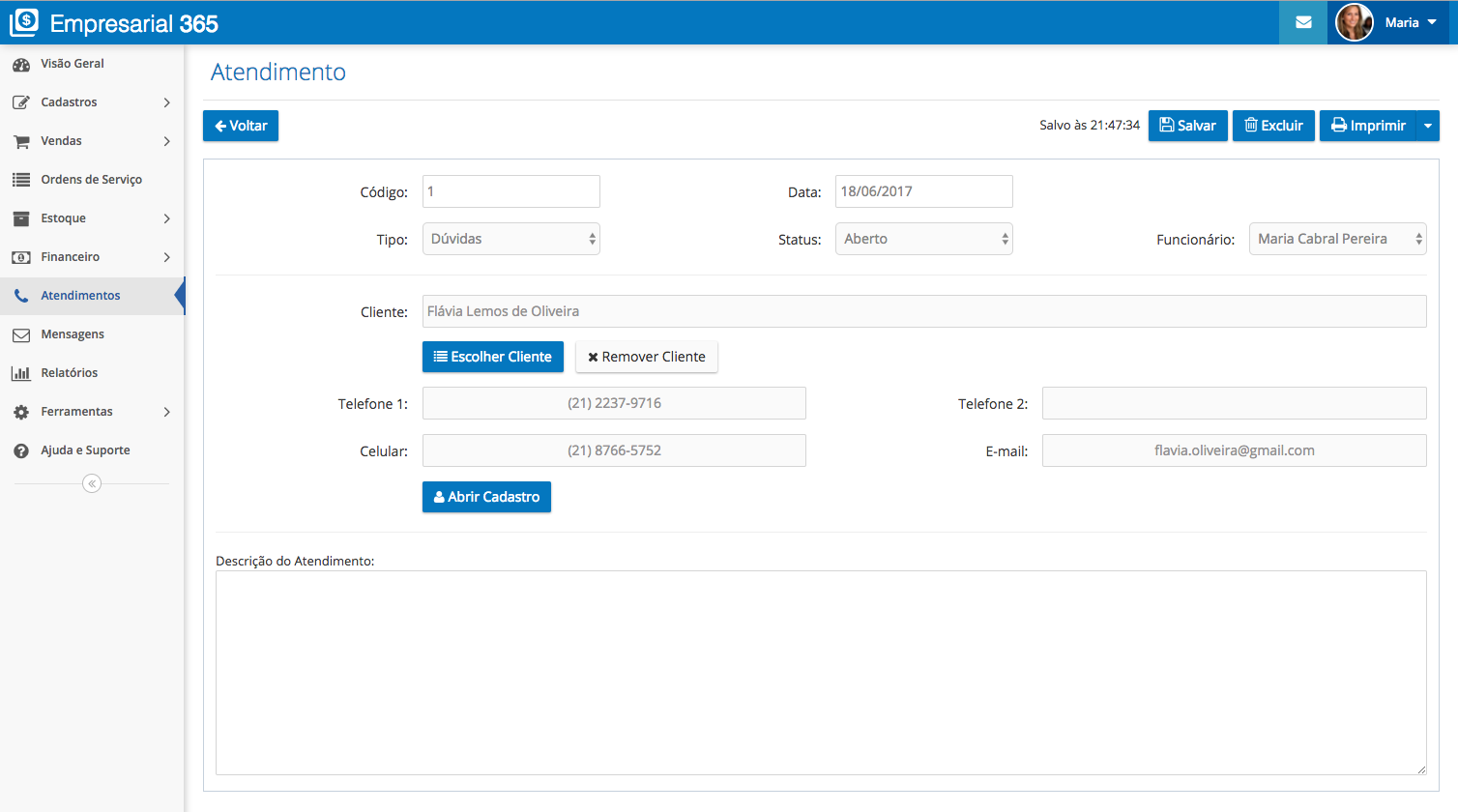The image size is (1458, 812).
Task: Click the 'Salvo às 21:47:34' status text
Action: point(1090,126)
